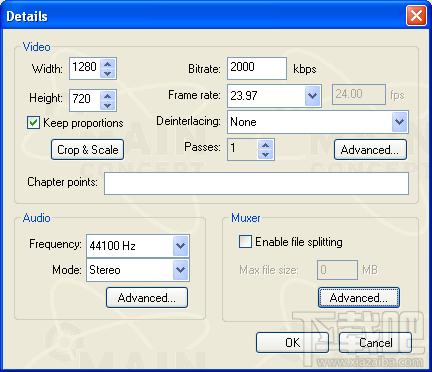Increase Passes with the up arrow

pyautogui.click(x=265, y=145)
